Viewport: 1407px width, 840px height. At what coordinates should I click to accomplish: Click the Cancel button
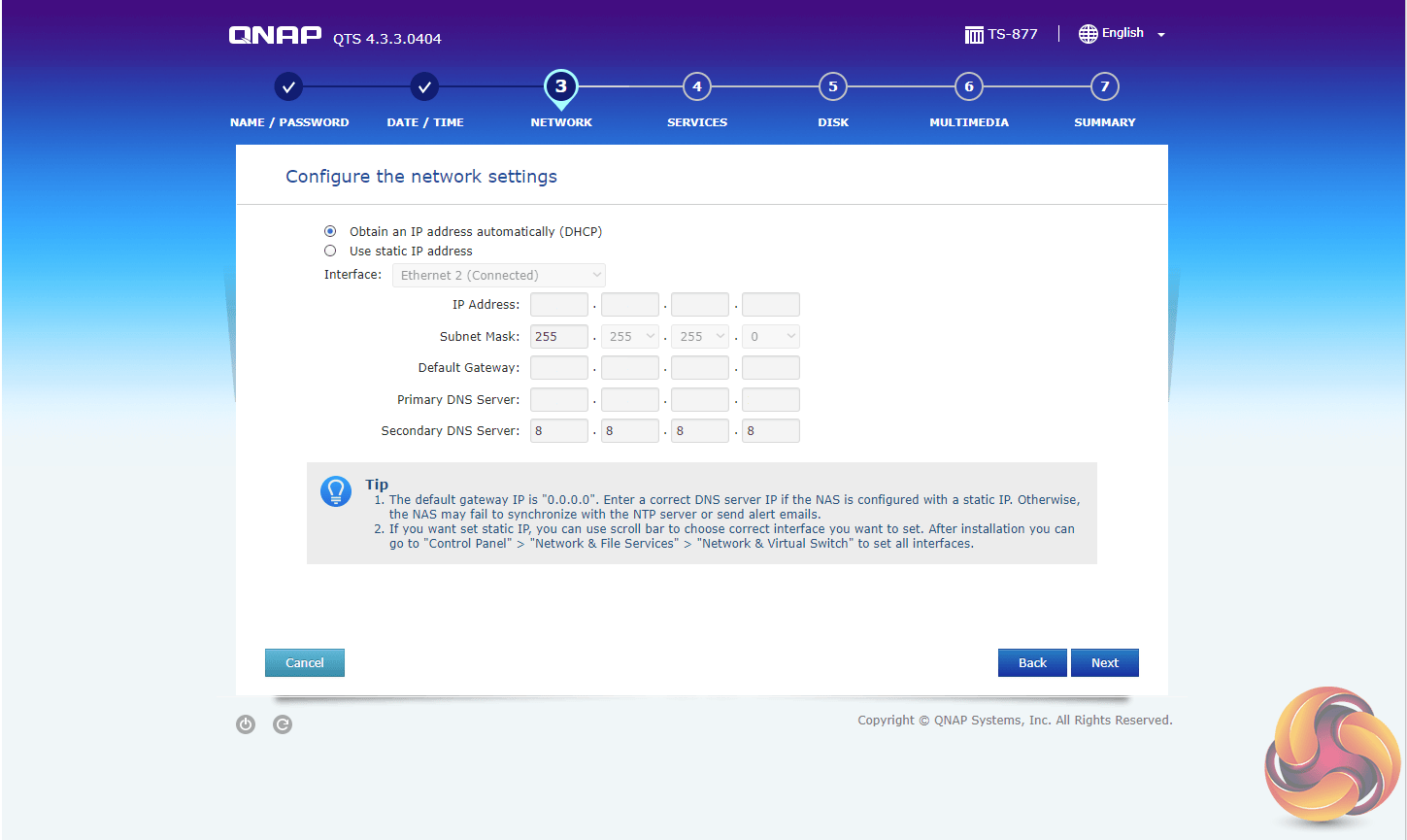(305, 662)
